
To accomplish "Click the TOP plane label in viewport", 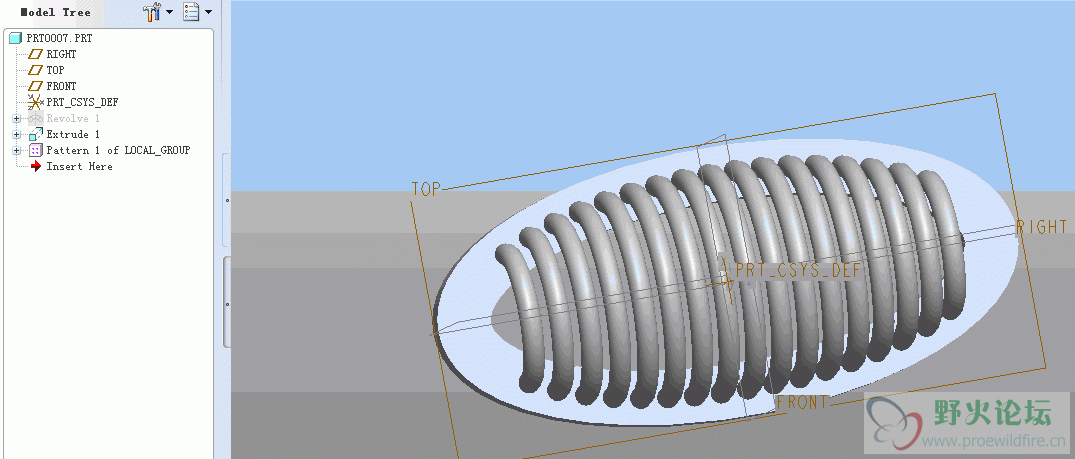I will pyautogui.click(x=426, y=189).
